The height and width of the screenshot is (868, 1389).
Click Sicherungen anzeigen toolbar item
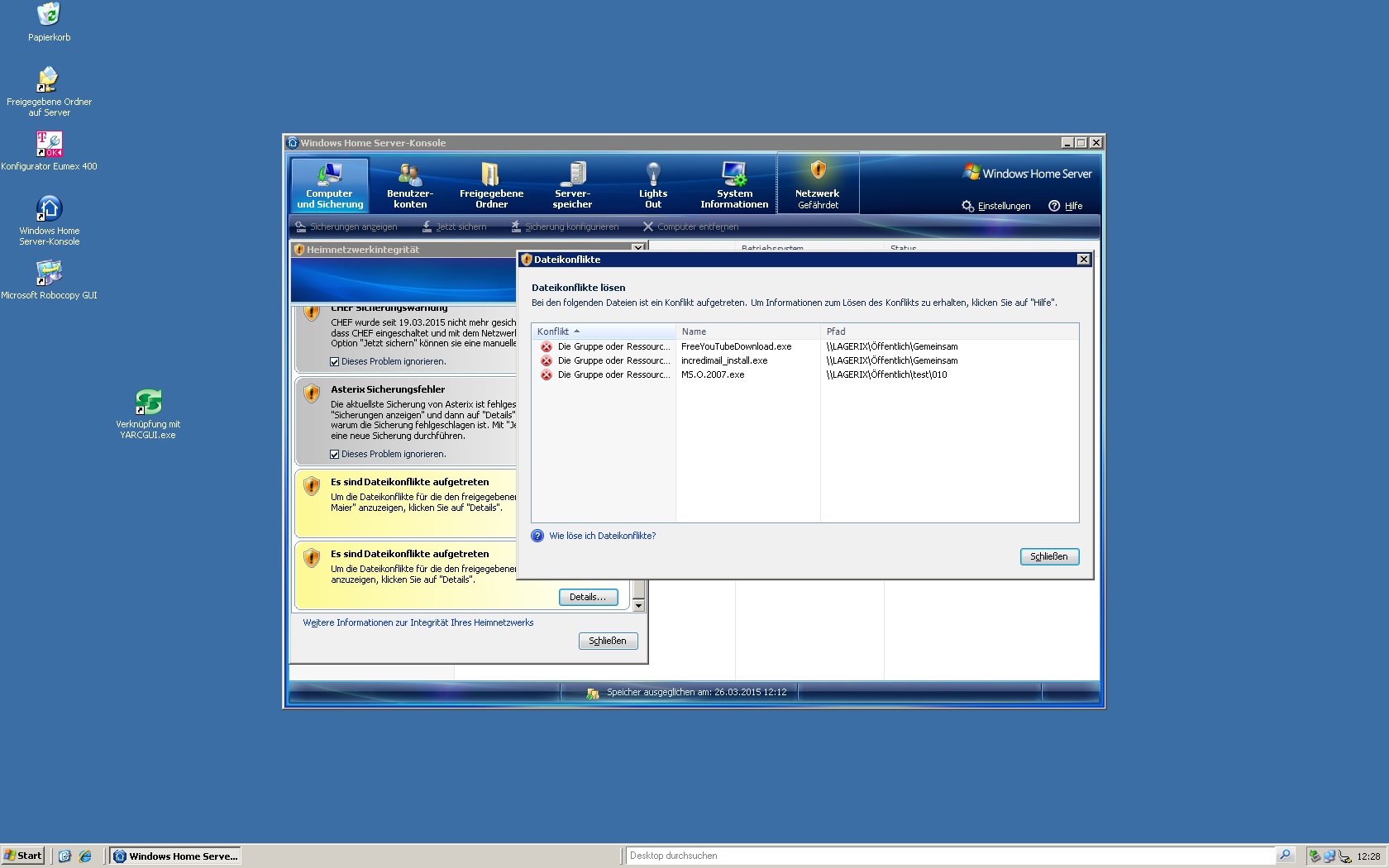346,227
